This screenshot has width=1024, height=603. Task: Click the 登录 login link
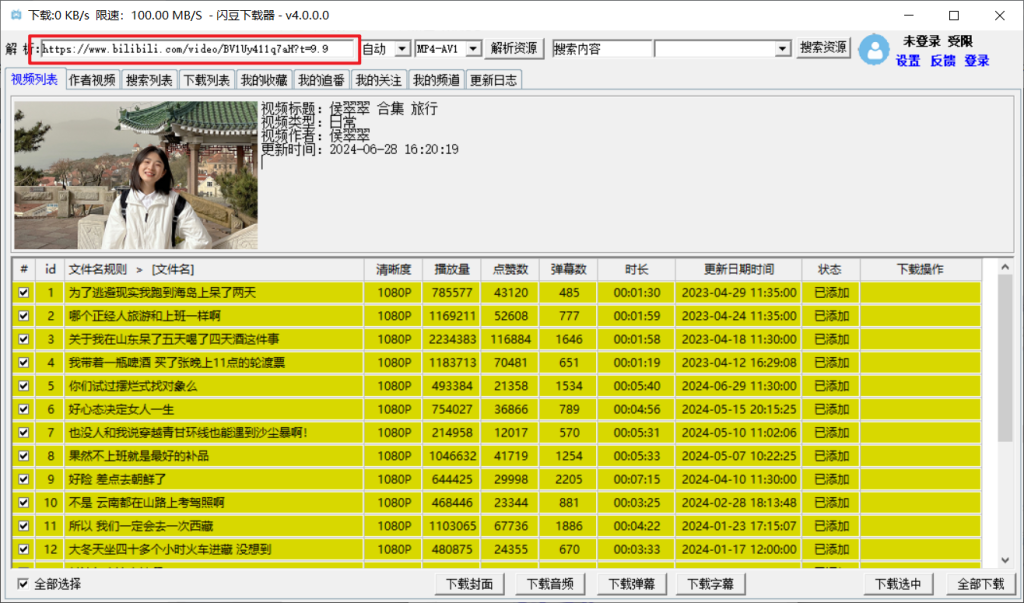click(x=977, y=61)
